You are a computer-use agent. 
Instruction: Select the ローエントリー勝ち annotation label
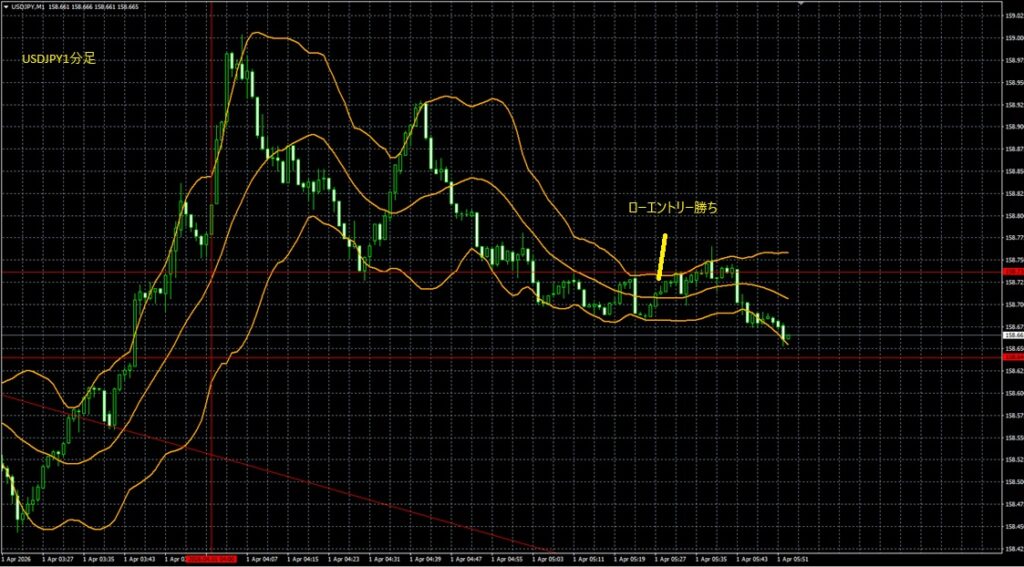tap(672, 208)
